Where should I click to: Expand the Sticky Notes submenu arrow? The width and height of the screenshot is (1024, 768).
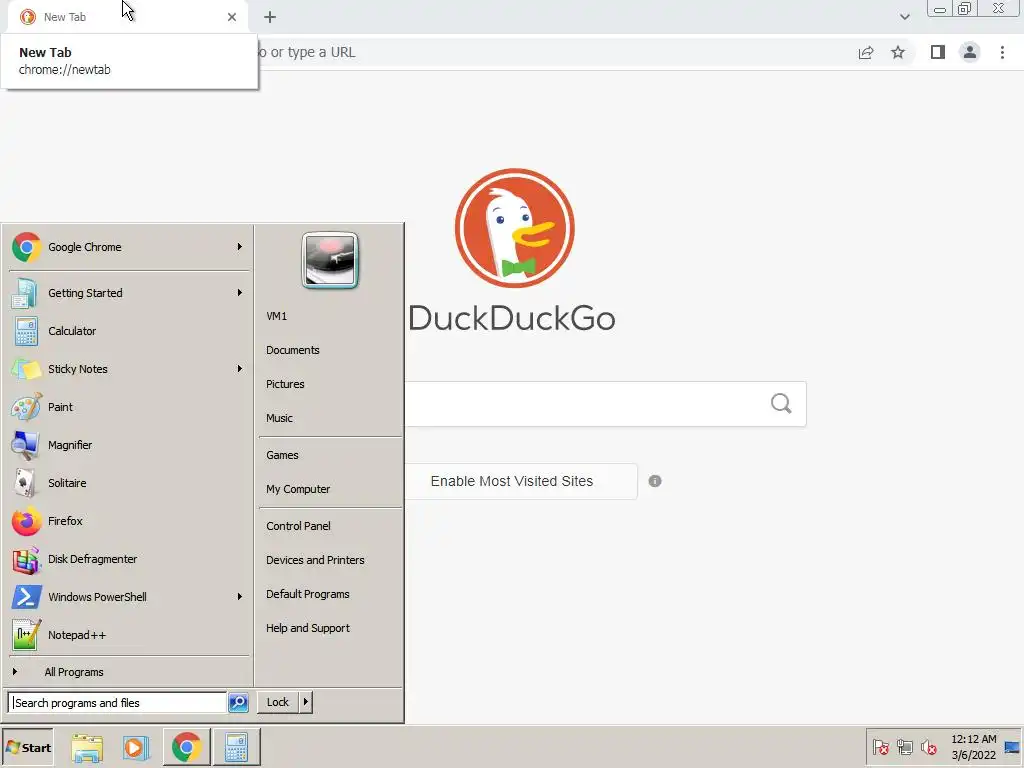pos(240,369)
